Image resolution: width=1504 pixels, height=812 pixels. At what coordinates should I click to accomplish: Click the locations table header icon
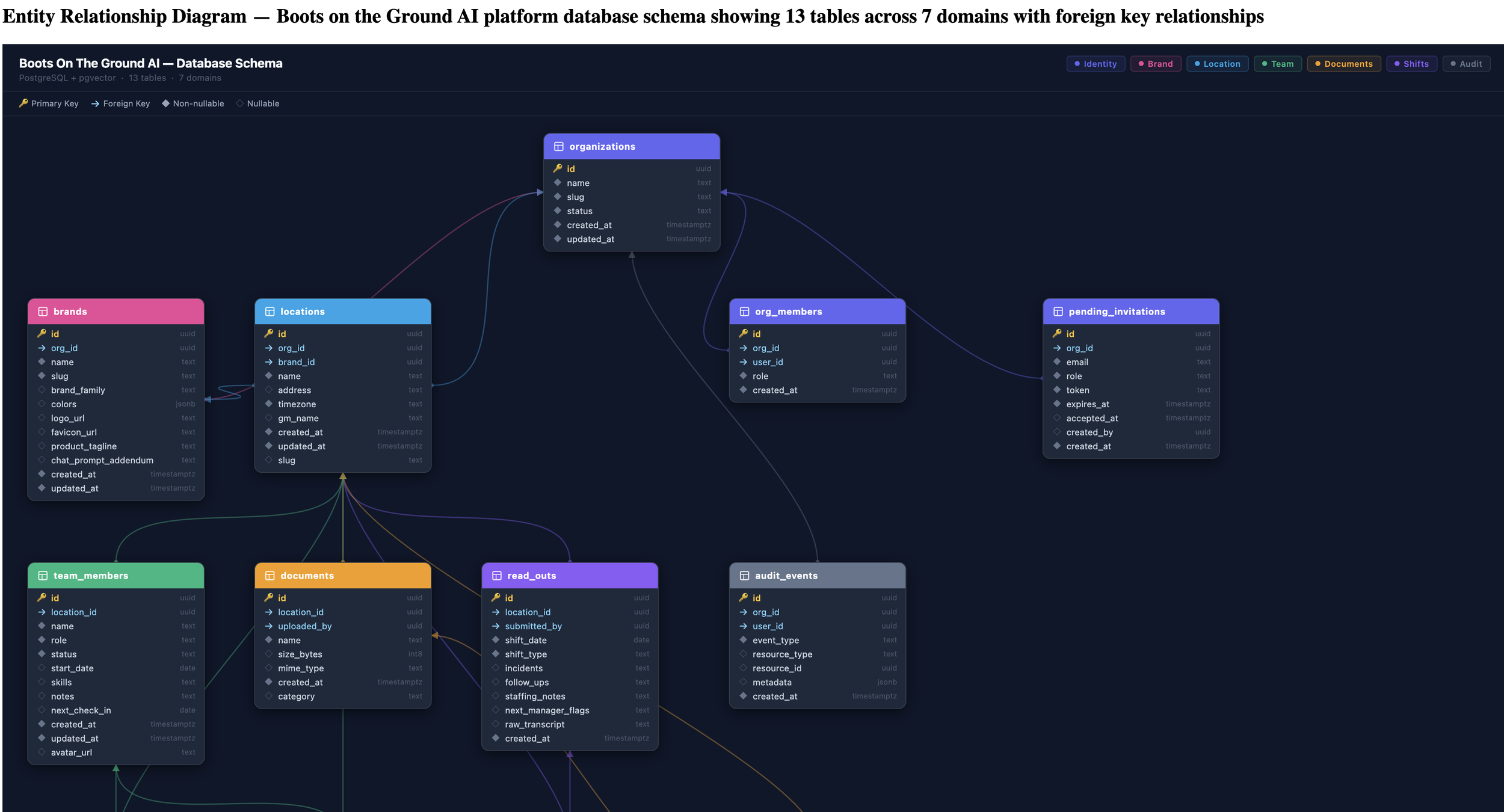point(270,312)
